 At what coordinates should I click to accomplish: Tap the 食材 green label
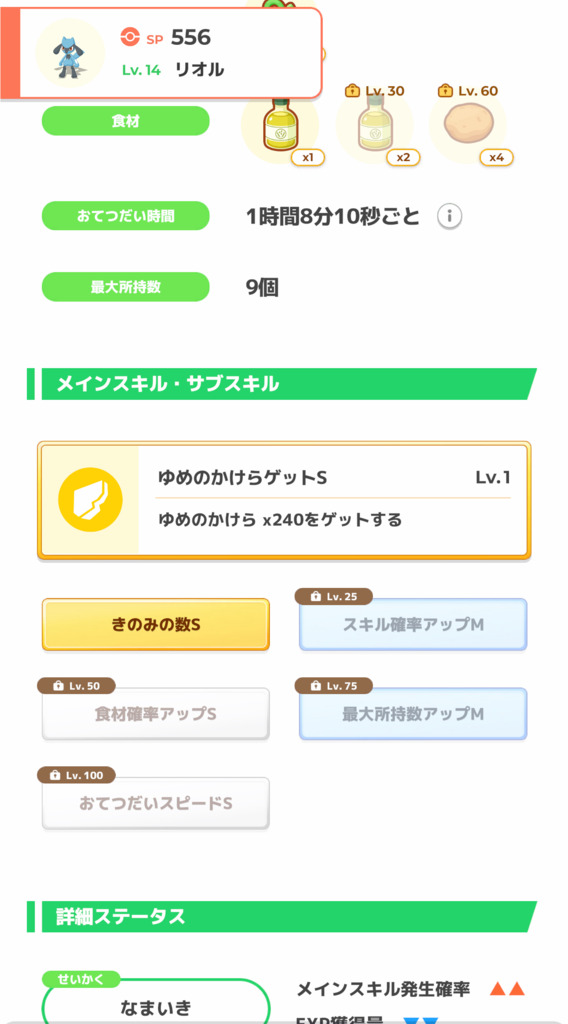coord(125,121)
